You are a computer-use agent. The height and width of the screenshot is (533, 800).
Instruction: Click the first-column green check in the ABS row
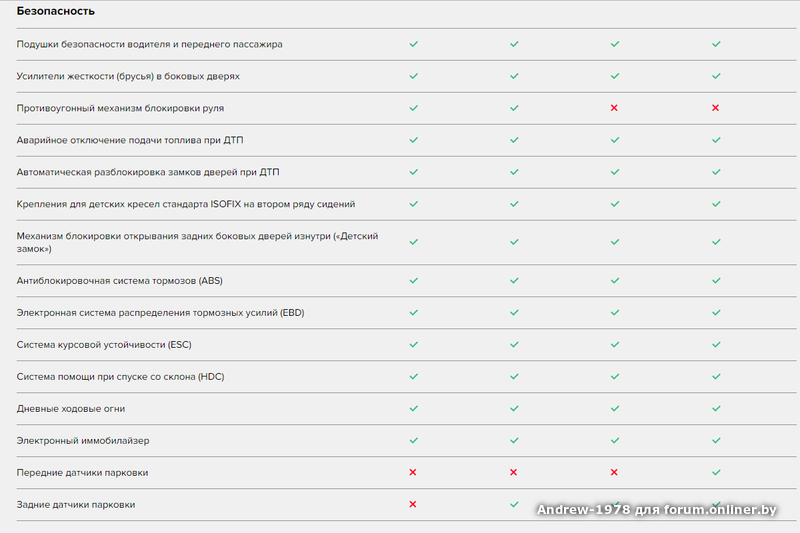(x=412, y=280)
